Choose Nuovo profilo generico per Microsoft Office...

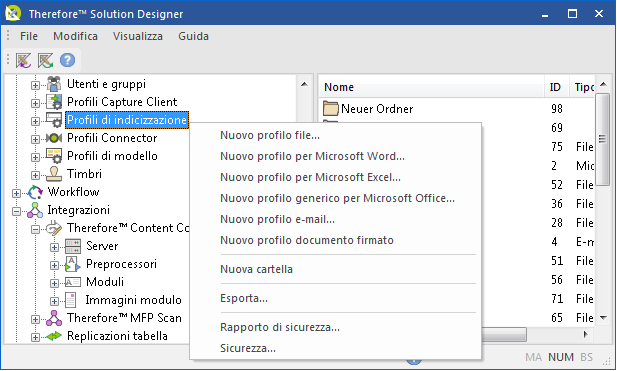[335, 198]
